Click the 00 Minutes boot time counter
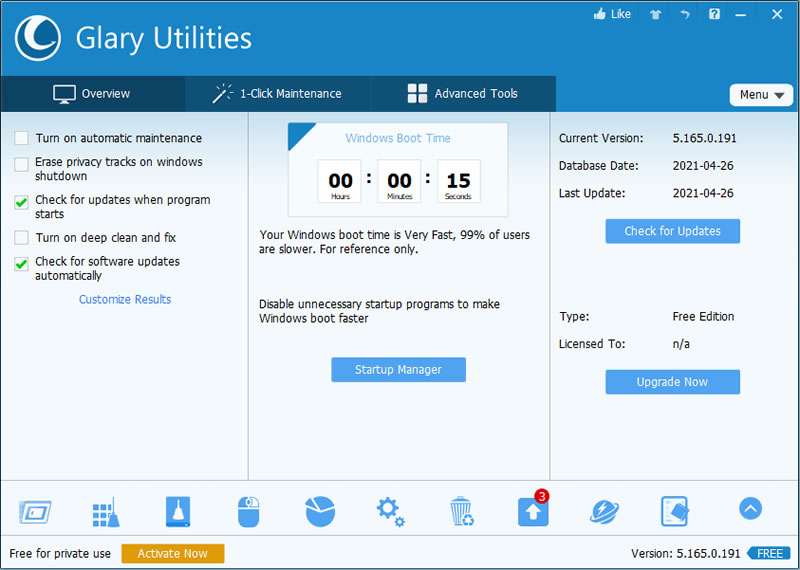Viewport: 800px width, 570px height. (399, 181)
